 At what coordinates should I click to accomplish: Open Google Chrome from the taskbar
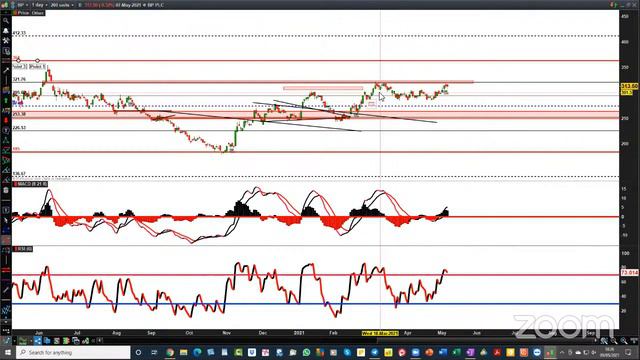(170, 353)
